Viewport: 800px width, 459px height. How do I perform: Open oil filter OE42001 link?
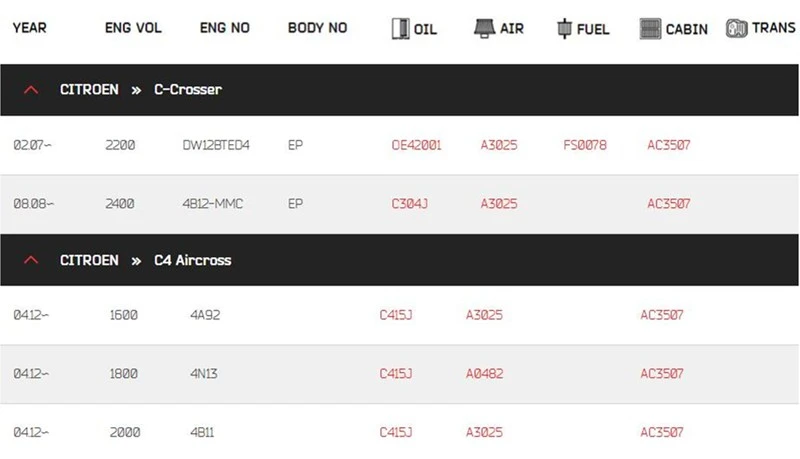[416, 145]
